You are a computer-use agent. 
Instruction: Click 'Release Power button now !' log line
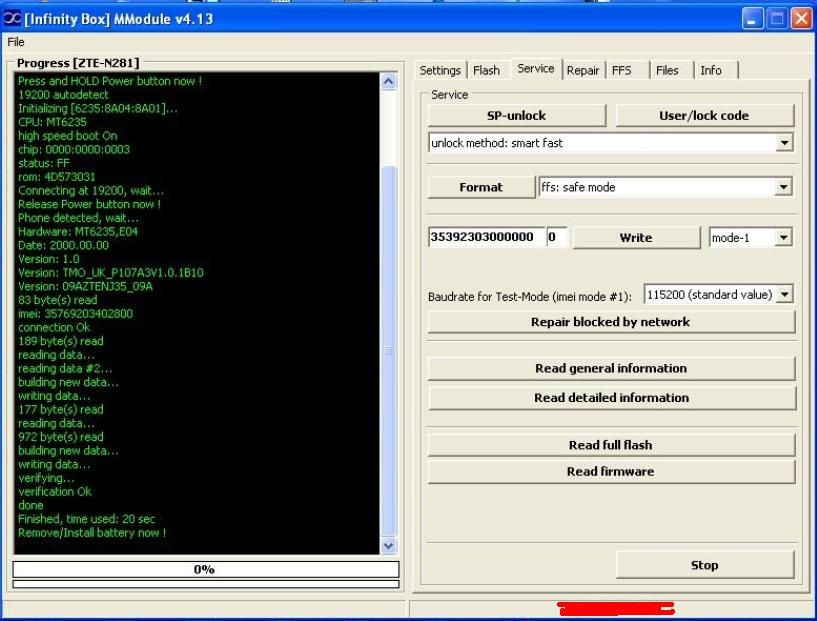coord(90,204)
